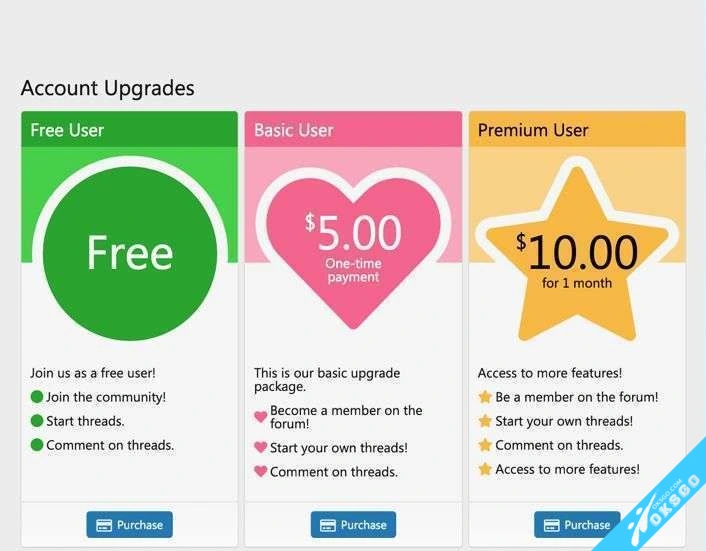Click heart bullet beside 'Start your own threads!' in Basic

click(x=261, y=448)
